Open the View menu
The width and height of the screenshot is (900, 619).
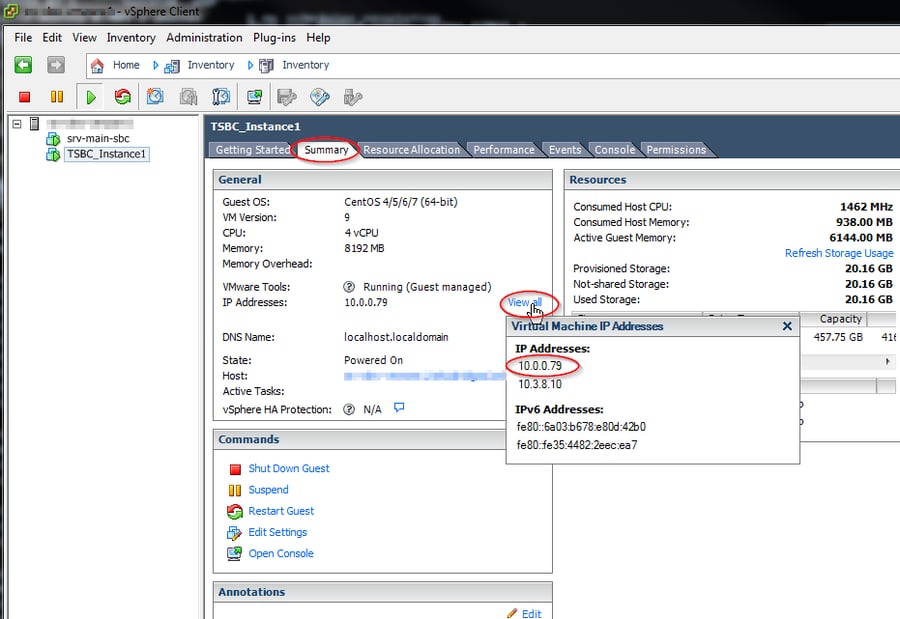pyautogui.click(x=84, y=37)
